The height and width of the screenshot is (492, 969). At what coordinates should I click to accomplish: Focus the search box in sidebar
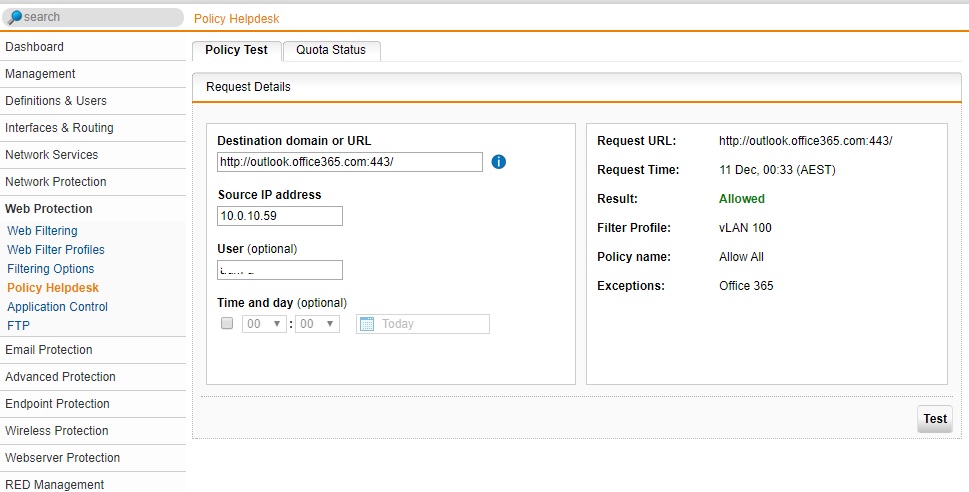[x=93, y=17]
